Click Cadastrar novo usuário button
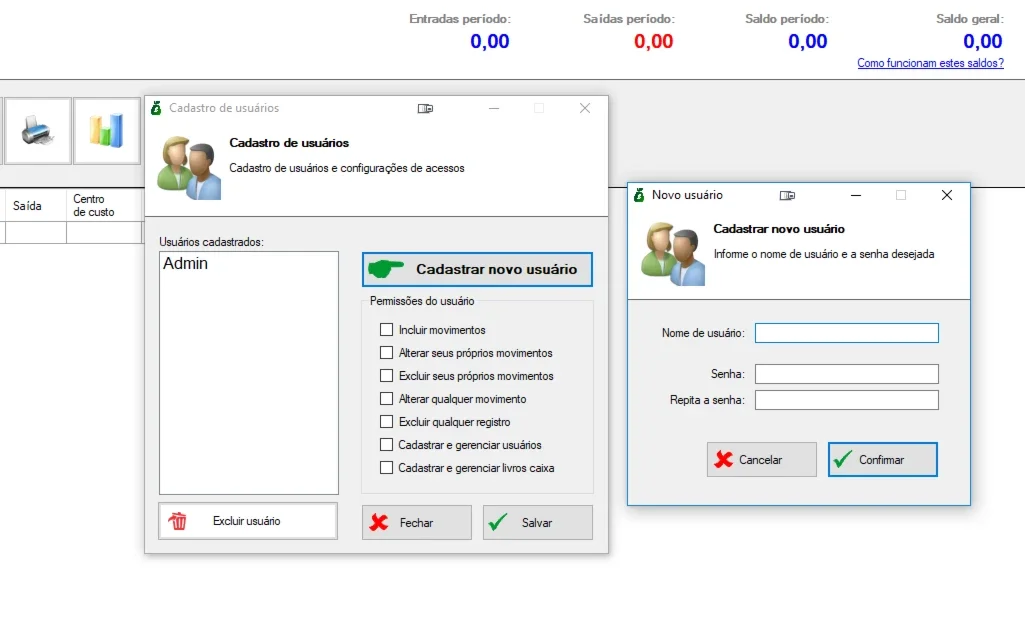The image size is (1025, 638). point(477,269)
